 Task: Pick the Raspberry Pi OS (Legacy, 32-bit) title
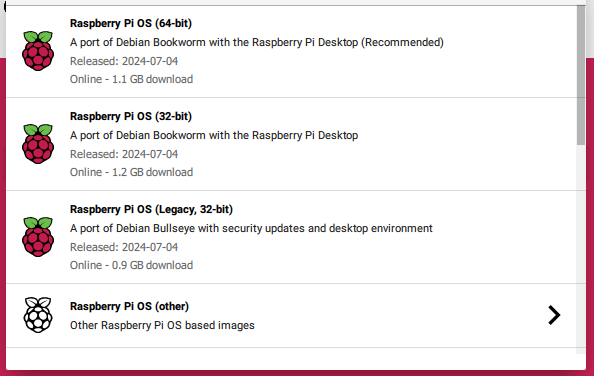[x=151, y=209]
